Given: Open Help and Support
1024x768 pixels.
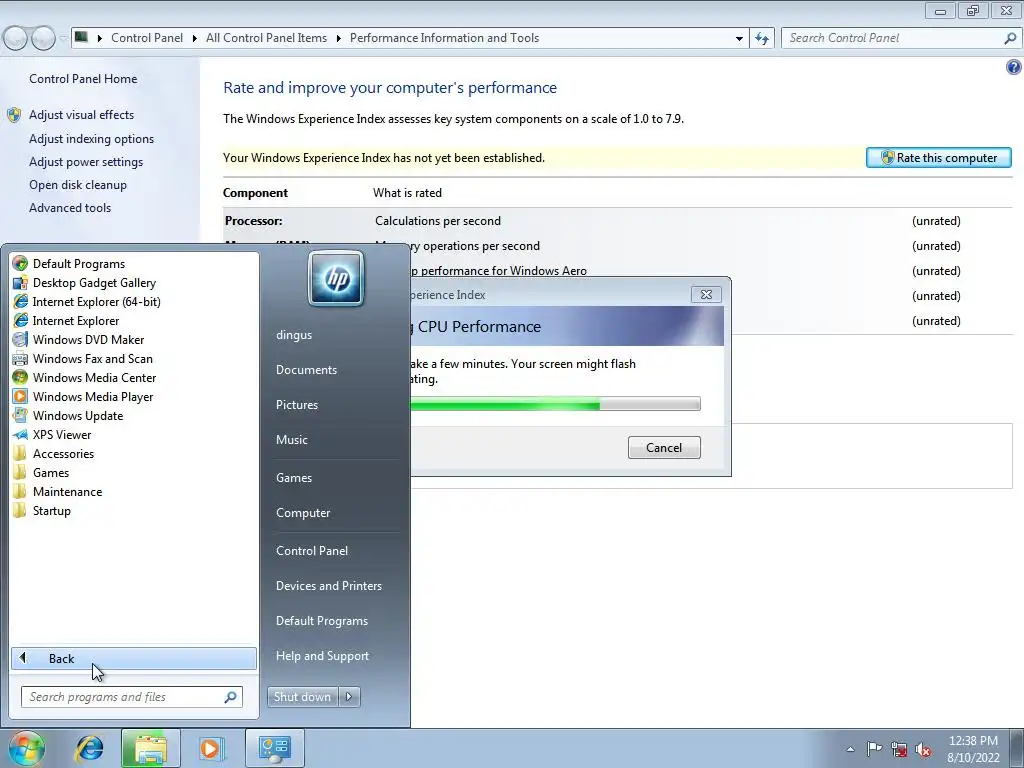Looking at the screenshot, I should (x=322, y=656).
